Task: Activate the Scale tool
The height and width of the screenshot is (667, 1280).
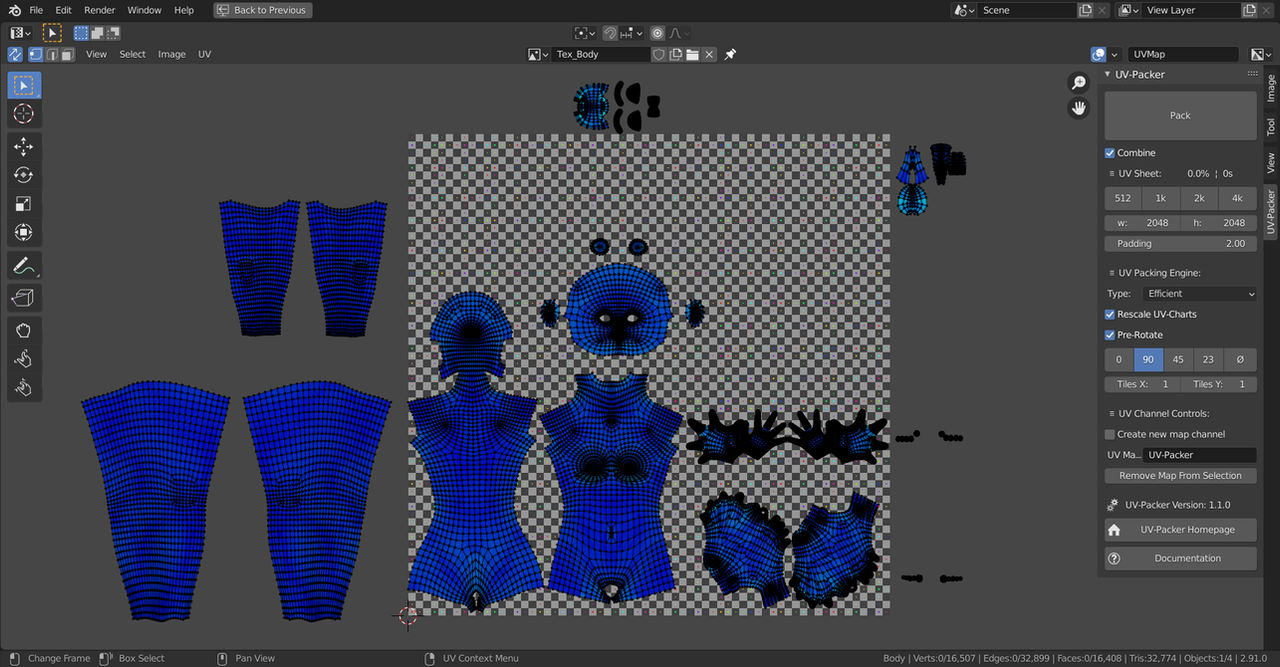Action: [x=23, y=204]
